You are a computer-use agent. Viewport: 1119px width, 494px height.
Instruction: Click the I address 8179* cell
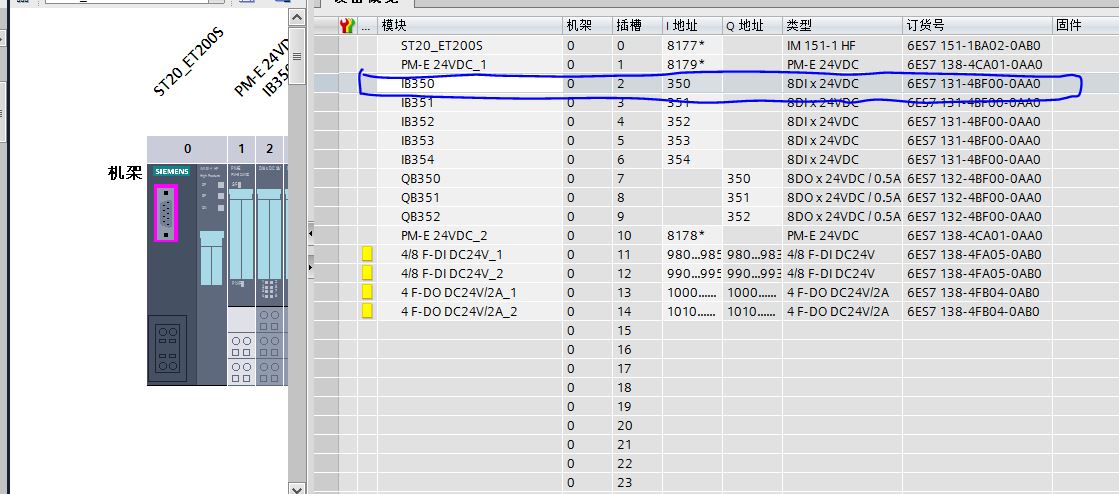(692, 64)
